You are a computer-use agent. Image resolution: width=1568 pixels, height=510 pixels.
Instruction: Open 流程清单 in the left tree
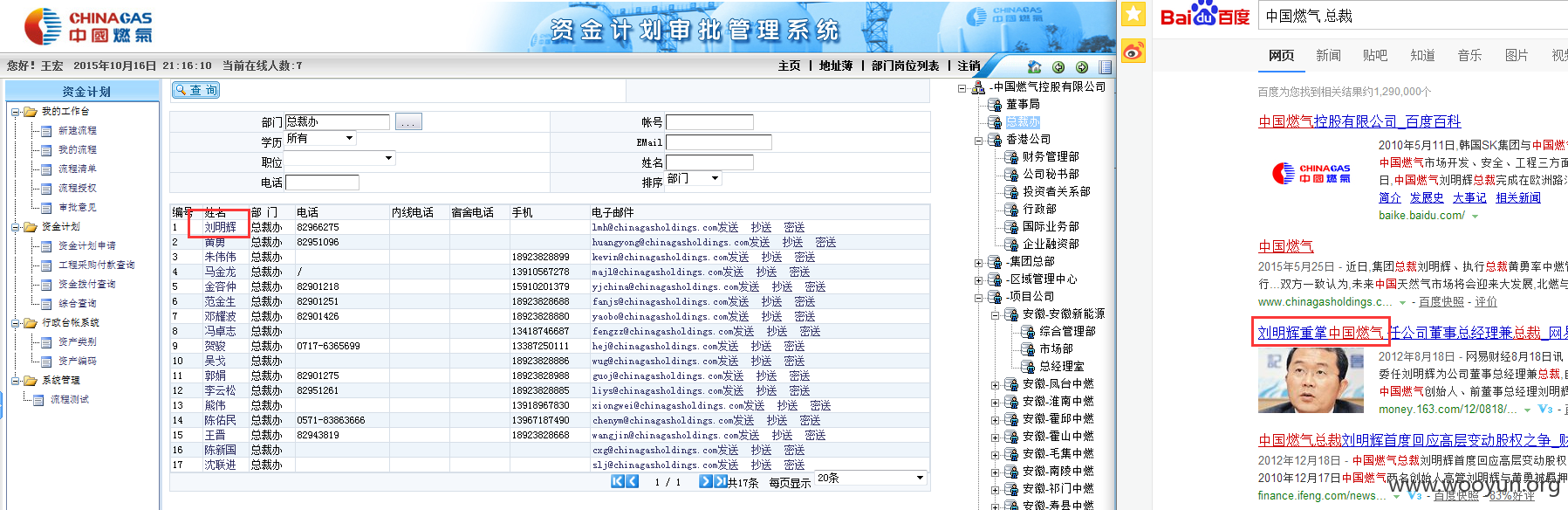(78, 169)
